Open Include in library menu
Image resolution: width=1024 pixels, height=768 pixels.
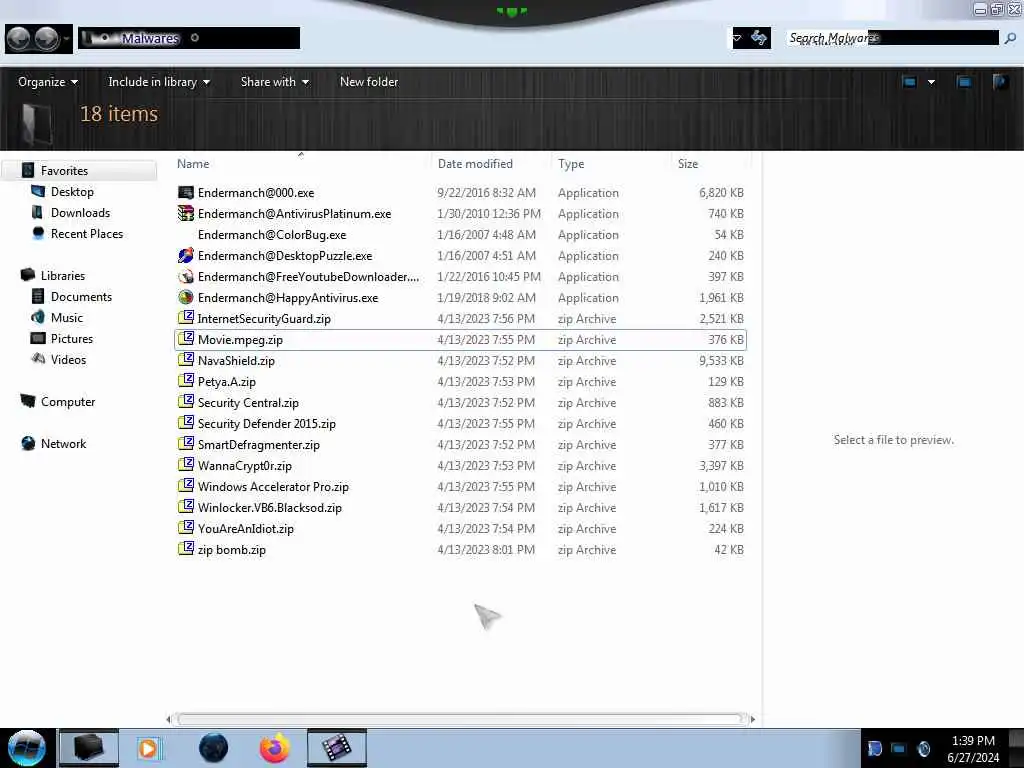159,82
